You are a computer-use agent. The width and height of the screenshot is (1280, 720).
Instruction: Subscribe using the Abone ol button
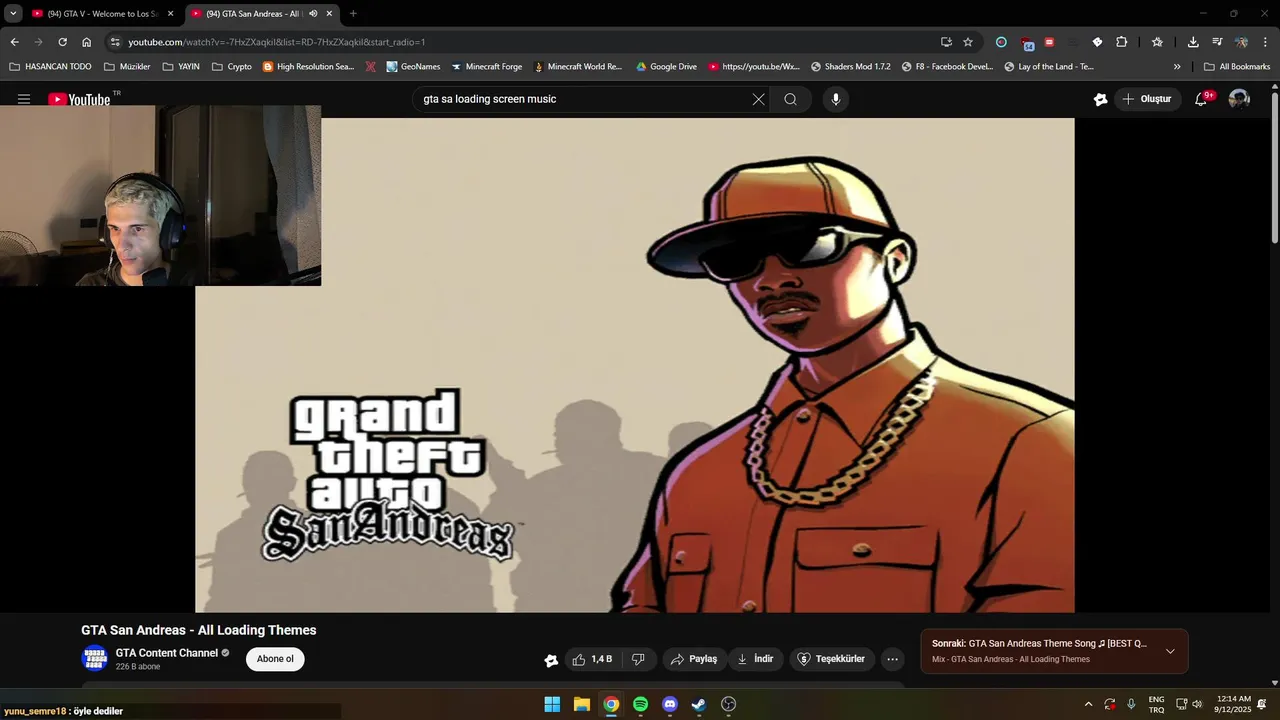[x=275, y=659]
